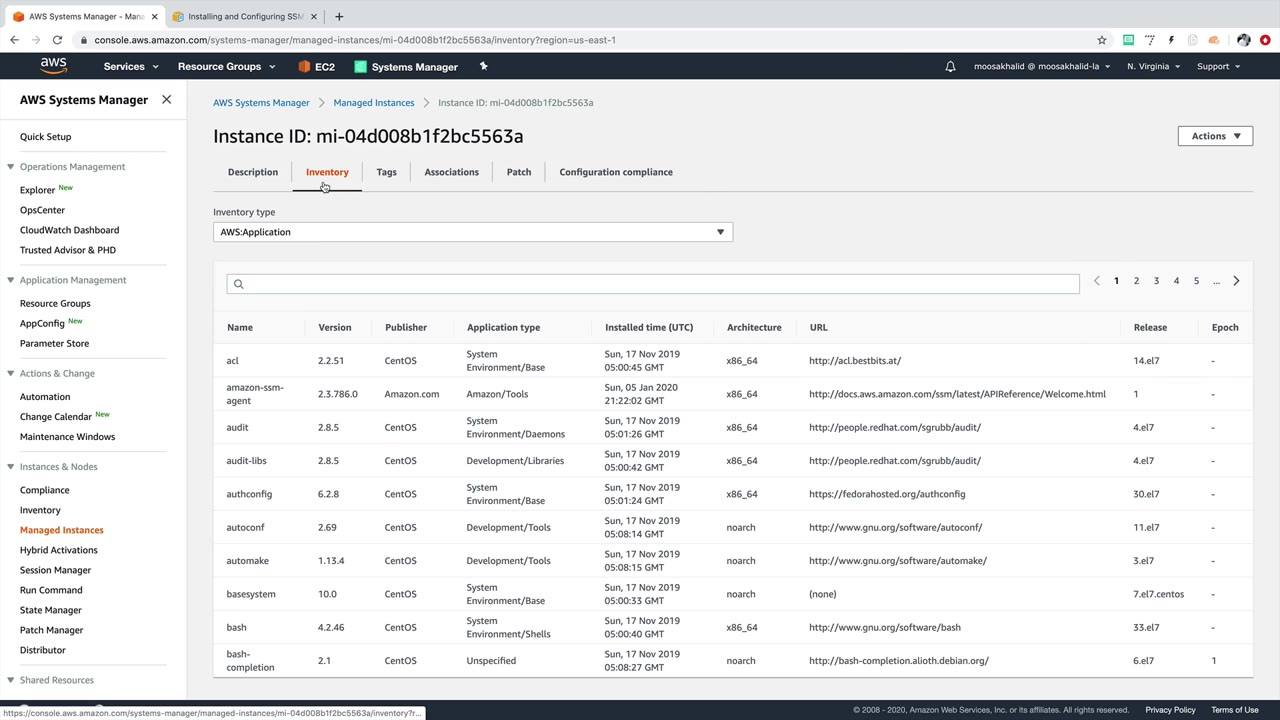Click inside the inventory search field
The image size is (1280, 720).
653,284
